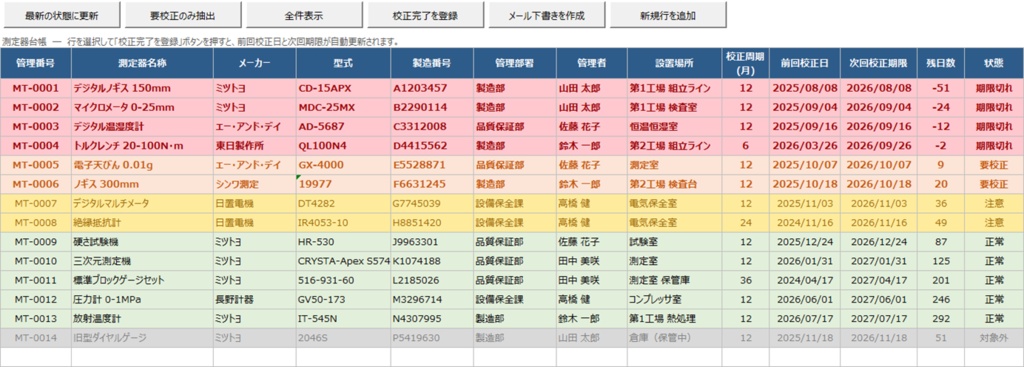Click the シンワ測定 maker cell
The width and height of the screenshot is (1024, 367).
255,184
